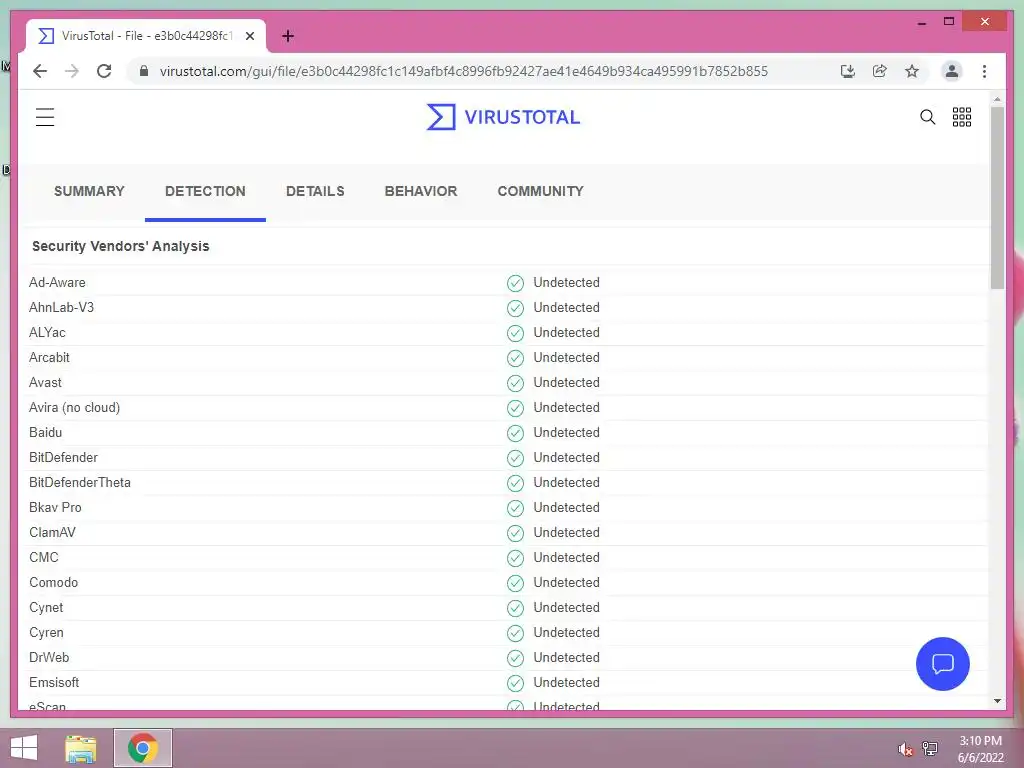Share this page via share icon
Image resolution: width=1024 pixels, height=768 pixels.
coord(880,71)
